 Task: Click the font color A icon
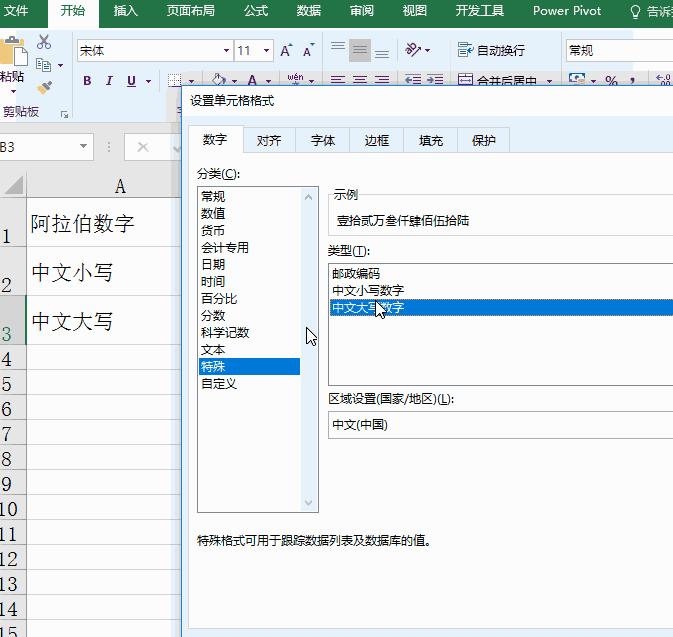[x=252, y=80]
